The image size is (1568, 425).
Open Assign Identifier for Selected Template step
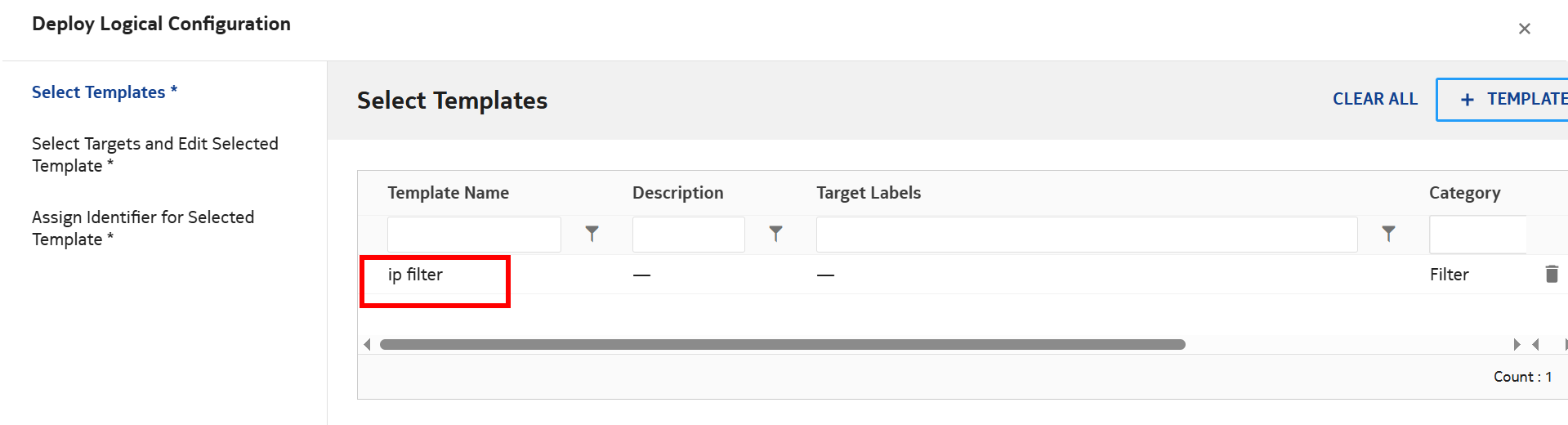click(x=143, y=228)
